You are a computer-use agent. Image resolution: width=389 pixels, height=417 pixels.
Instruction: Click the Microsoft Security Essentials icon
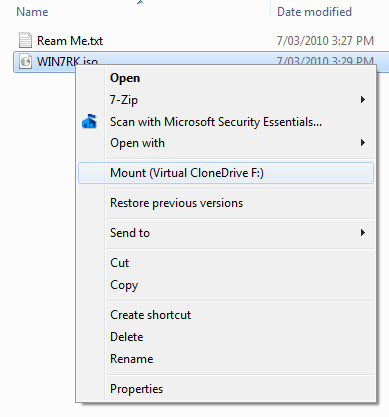[89, 121]
